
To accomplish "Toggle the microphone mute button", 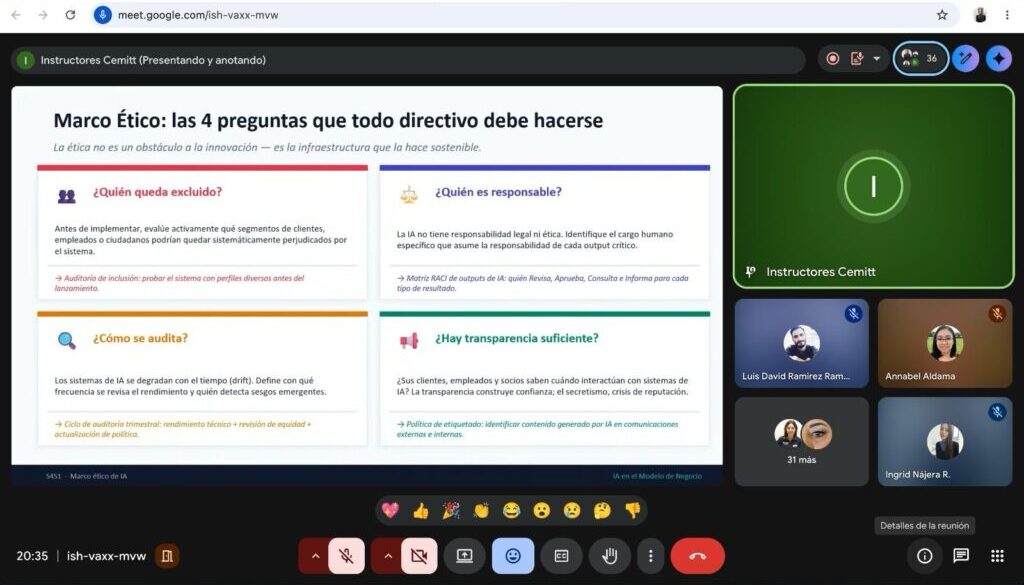I will point(347,556).
